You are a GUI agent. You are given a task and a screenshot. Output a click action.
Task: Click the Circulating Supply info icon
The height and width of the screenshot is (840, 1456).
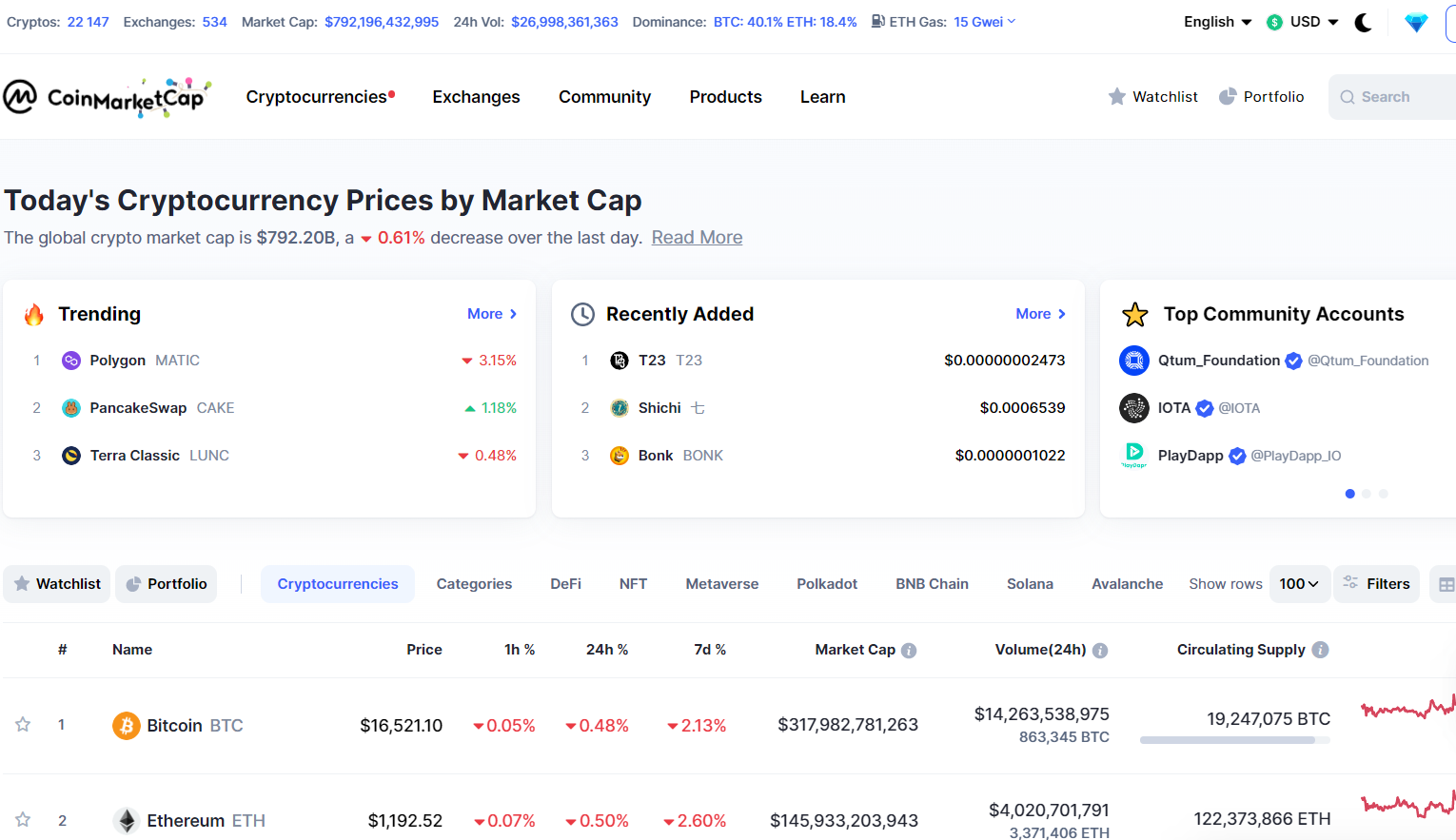[1320, 650]
